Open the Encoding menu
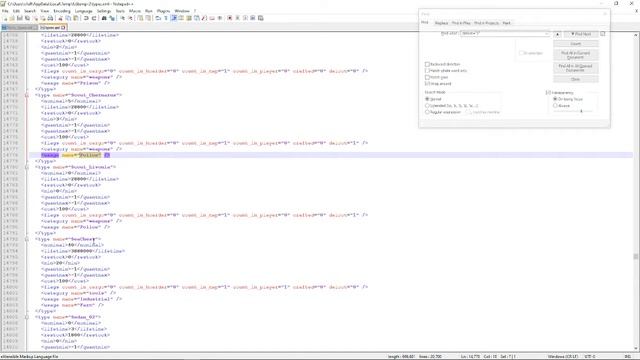Image resolution: width=640 pixels, height=360 pixels. point(62,11)
